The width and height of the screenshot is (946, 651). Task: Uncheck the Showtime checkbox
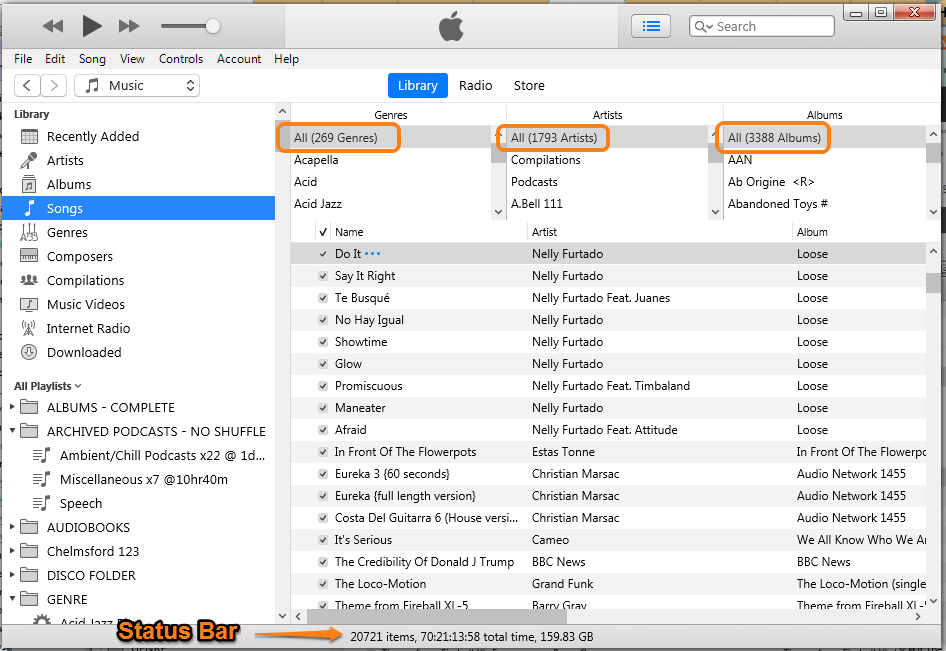click(x=323, y=342)
